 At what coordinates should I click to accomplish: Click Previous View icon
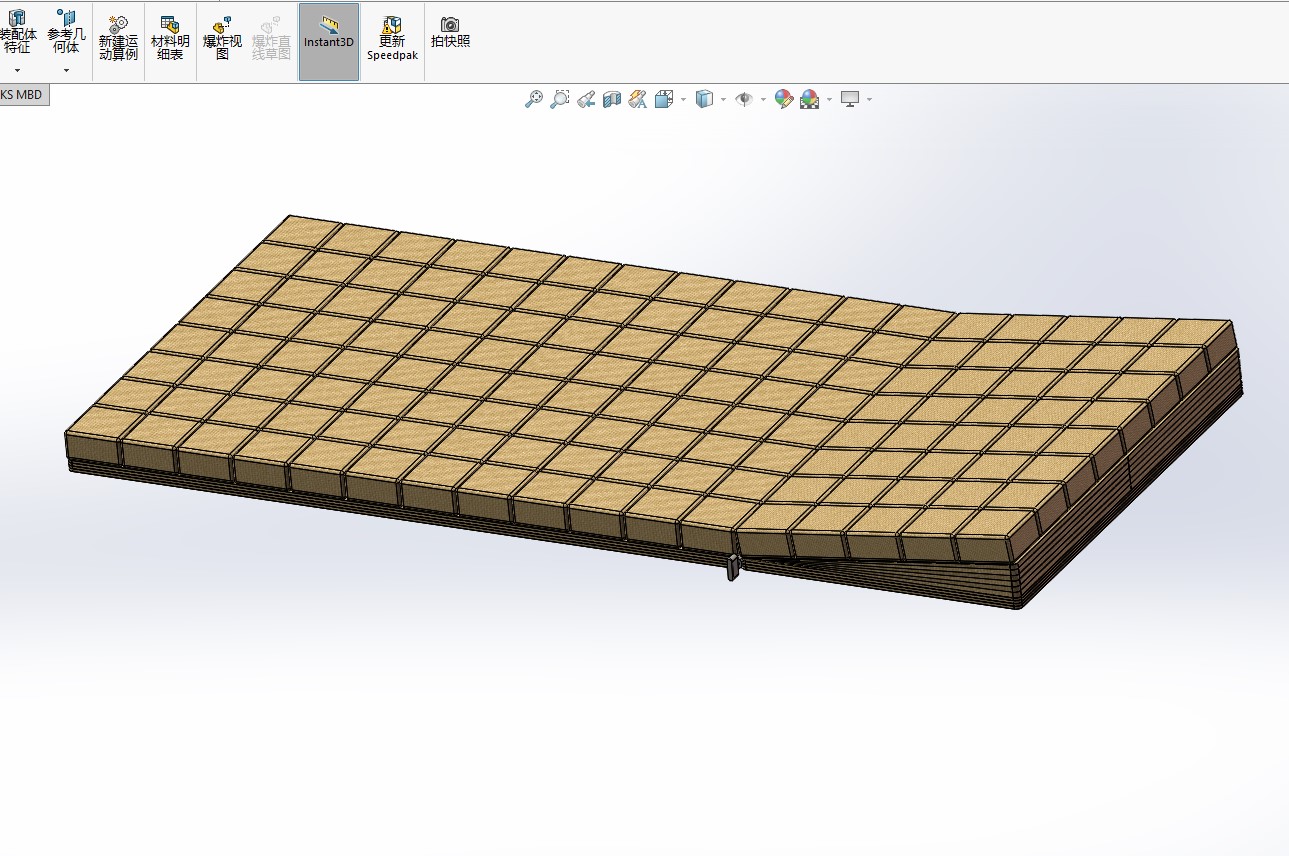click(x=586, y=99)
